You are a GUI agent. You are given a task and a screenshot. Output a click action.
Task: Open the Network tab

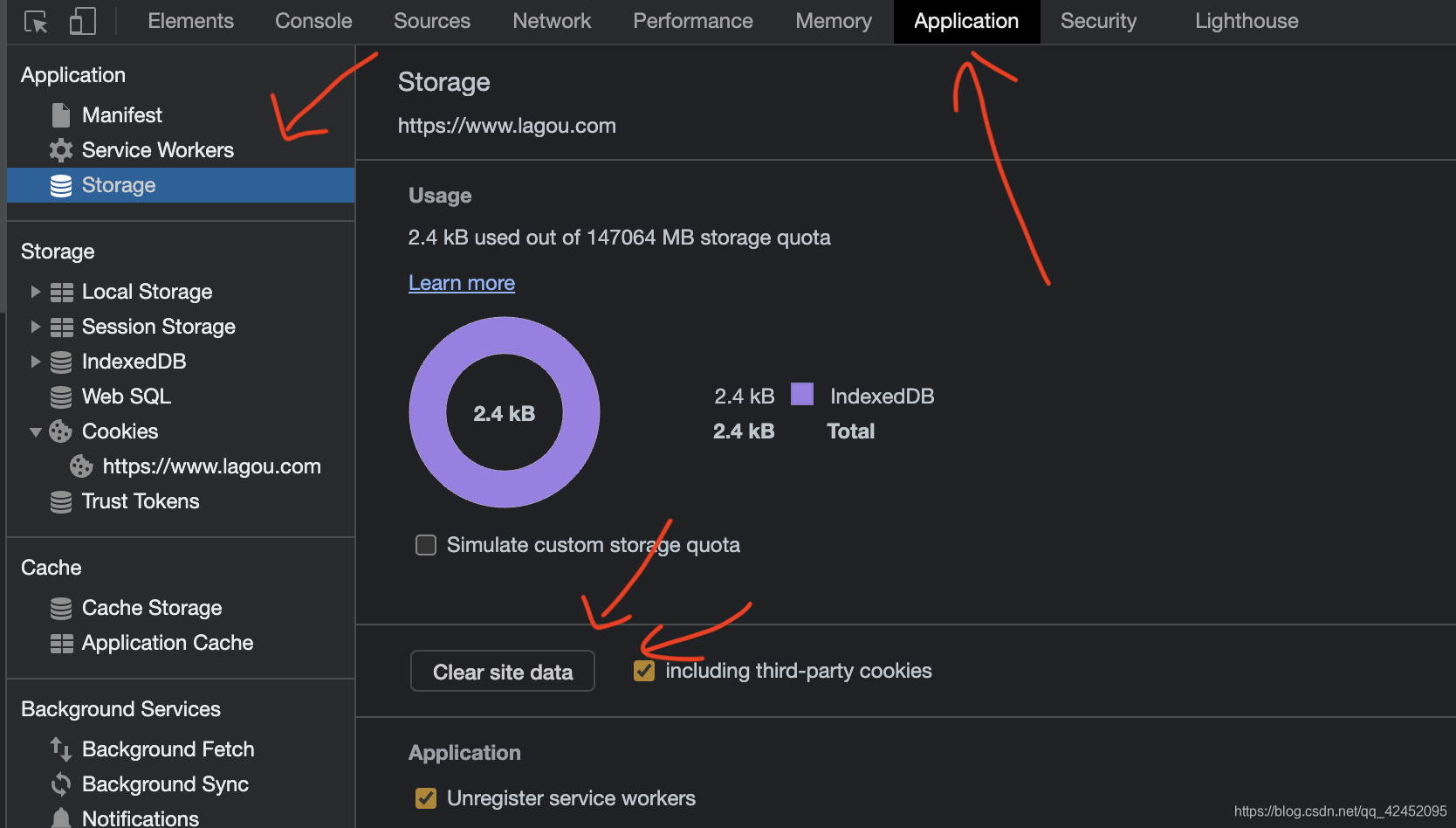(x=552, y=21)
